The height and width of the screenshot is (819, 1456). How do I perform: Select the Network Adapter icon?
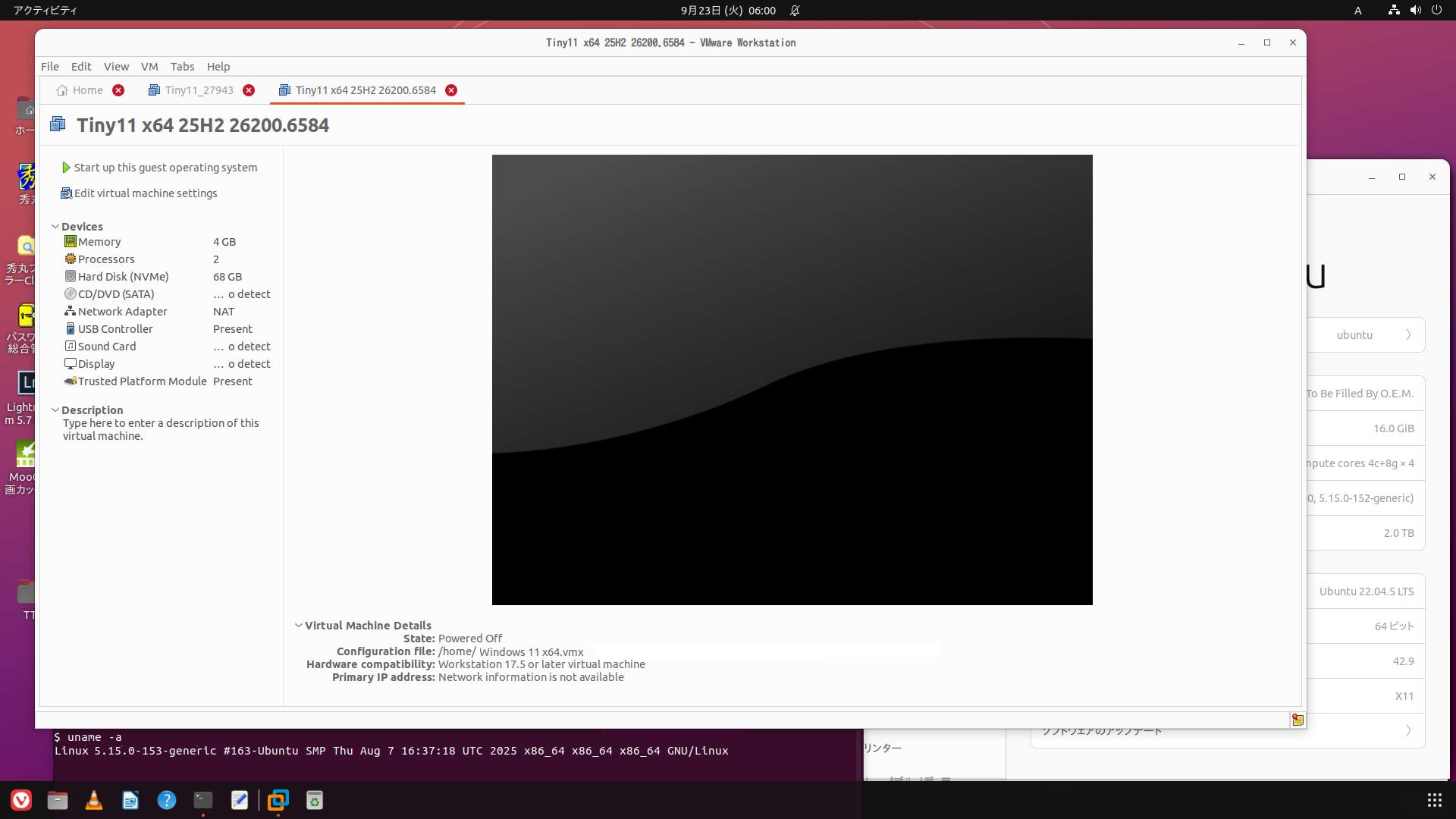point(70,311)
